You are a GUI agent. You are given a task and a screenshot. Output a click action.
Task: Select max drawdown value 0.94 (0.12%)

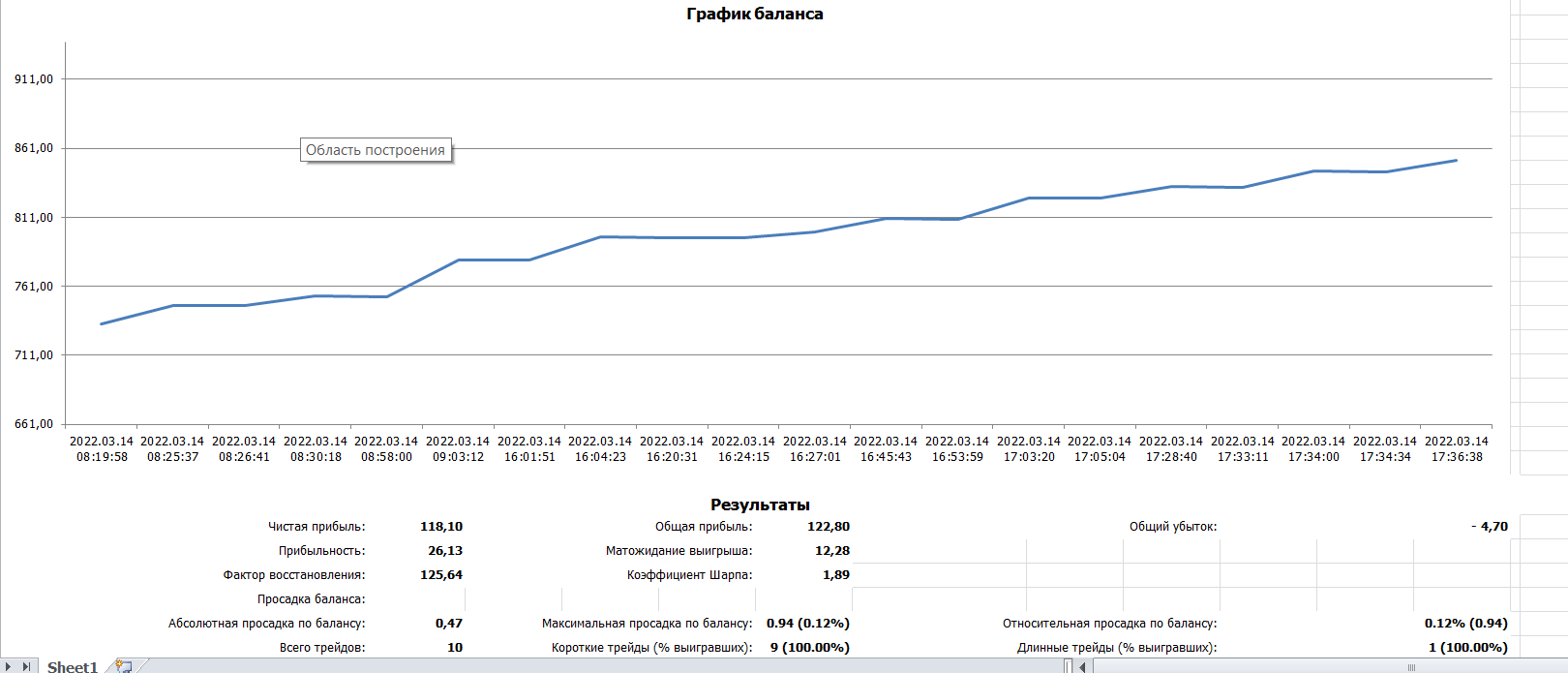tap(808, 624)
